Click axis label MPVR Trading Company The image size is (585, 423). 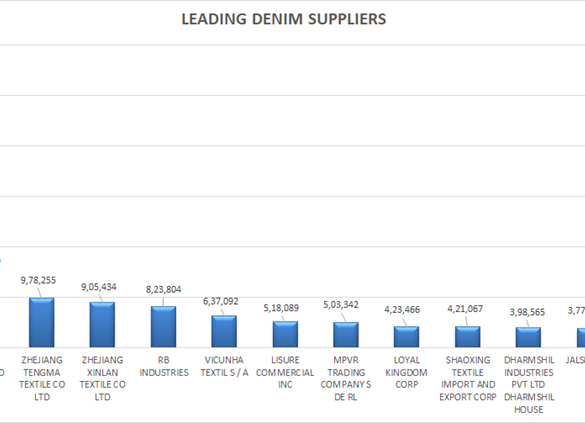346,378
